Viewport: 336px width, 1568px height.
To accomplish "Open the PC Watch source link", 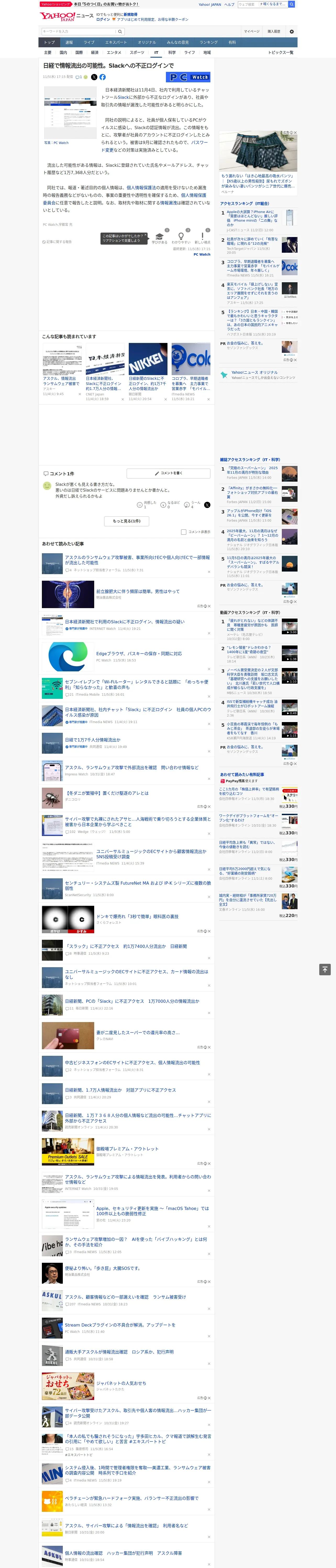I will click(202, 255).
